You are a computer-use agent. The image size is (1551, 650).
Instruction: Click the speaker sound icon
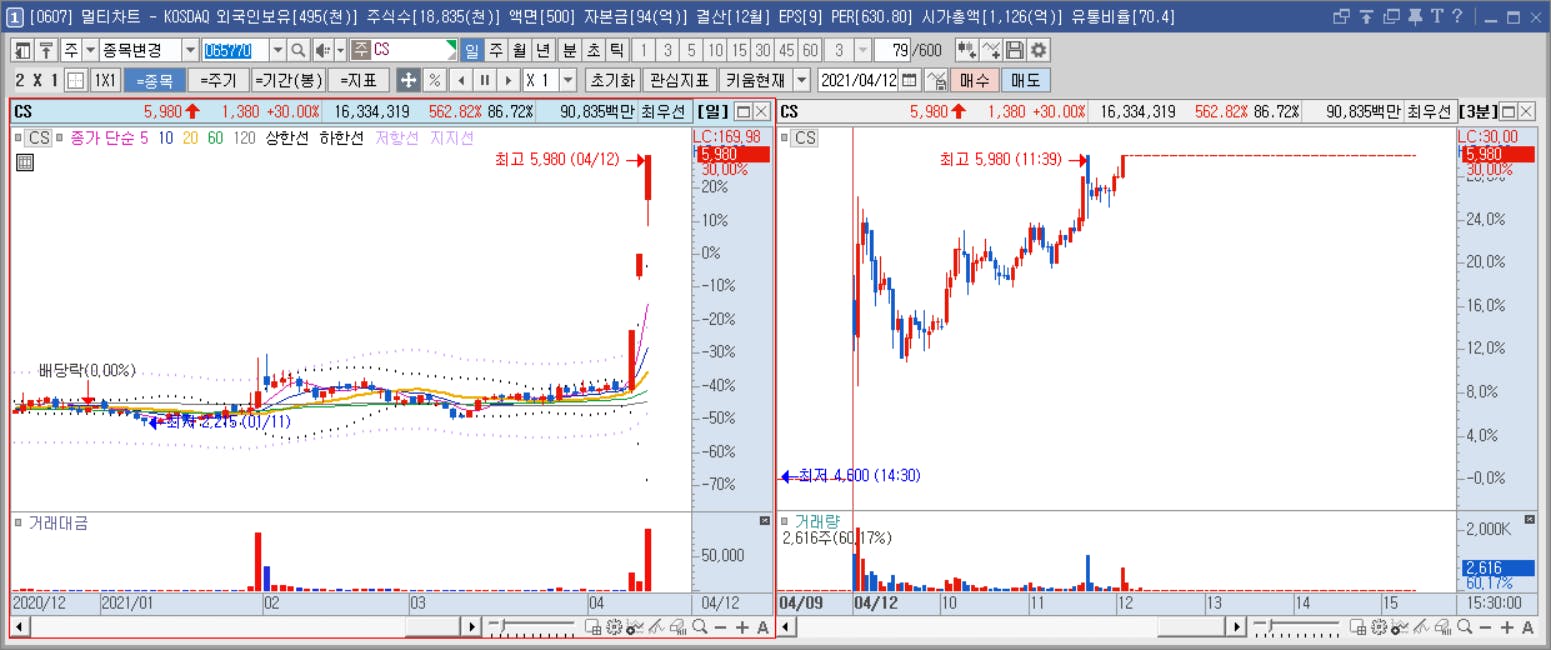(x=322, y=51)
